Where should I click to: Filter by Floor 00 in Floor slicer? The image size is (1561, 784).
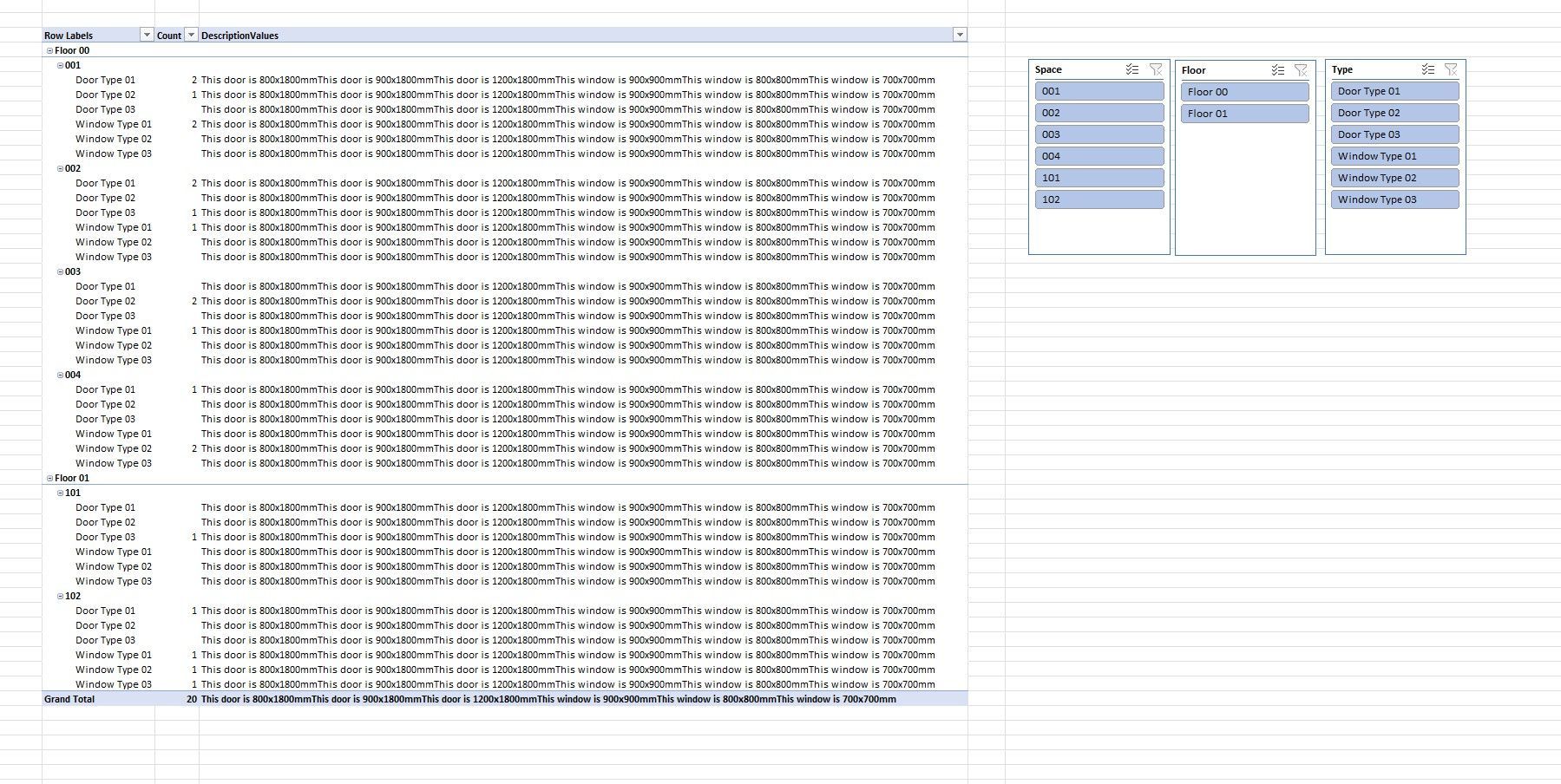[x=1245, y=92]
